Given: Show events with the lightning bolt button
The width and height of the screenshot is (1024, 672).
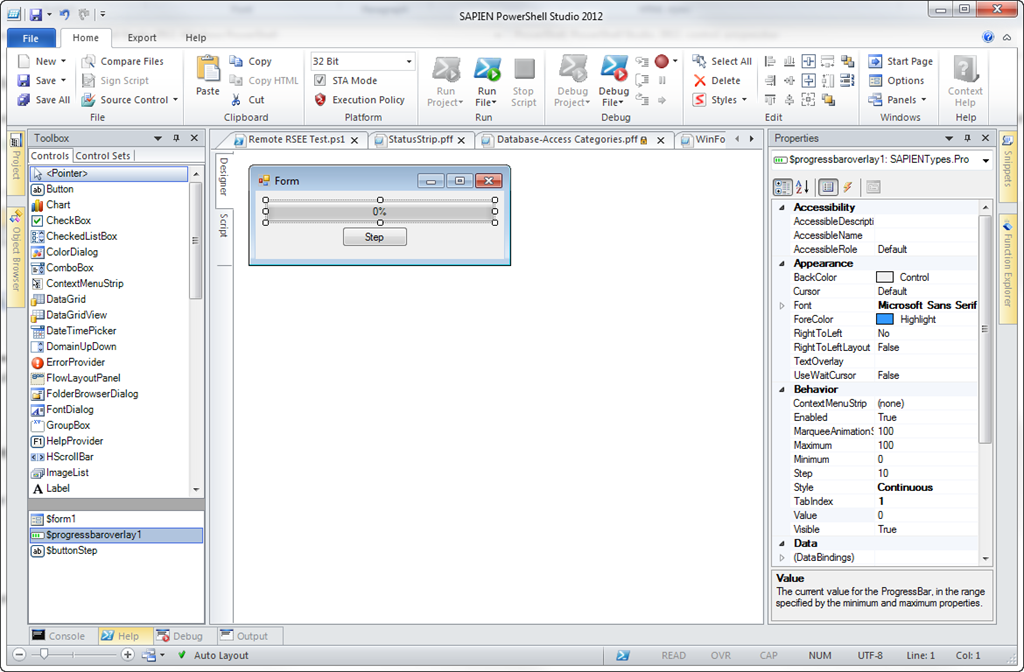Looking at the screenshot, I should (848, 187).
